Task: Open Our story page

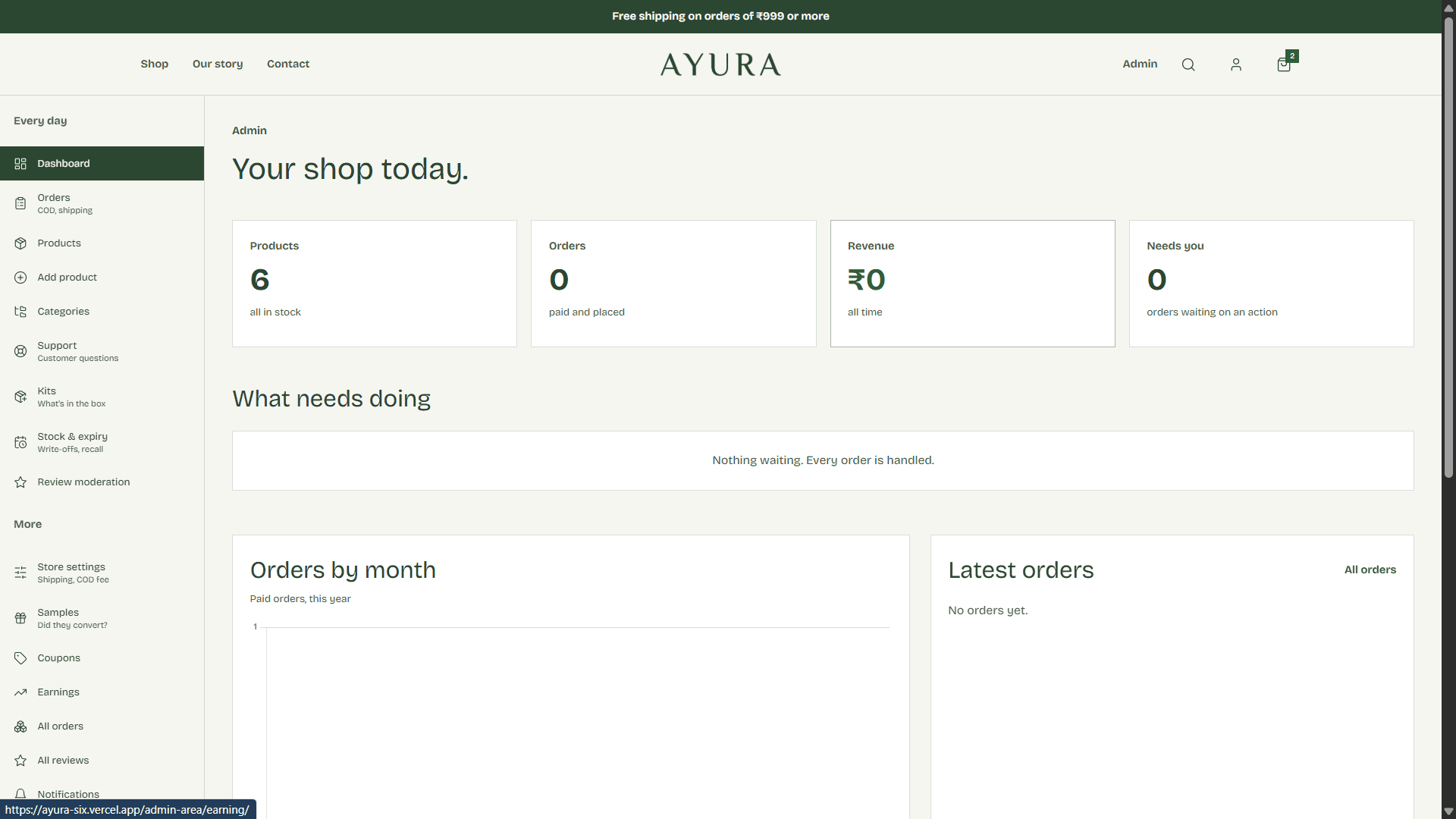Action: 218,64
